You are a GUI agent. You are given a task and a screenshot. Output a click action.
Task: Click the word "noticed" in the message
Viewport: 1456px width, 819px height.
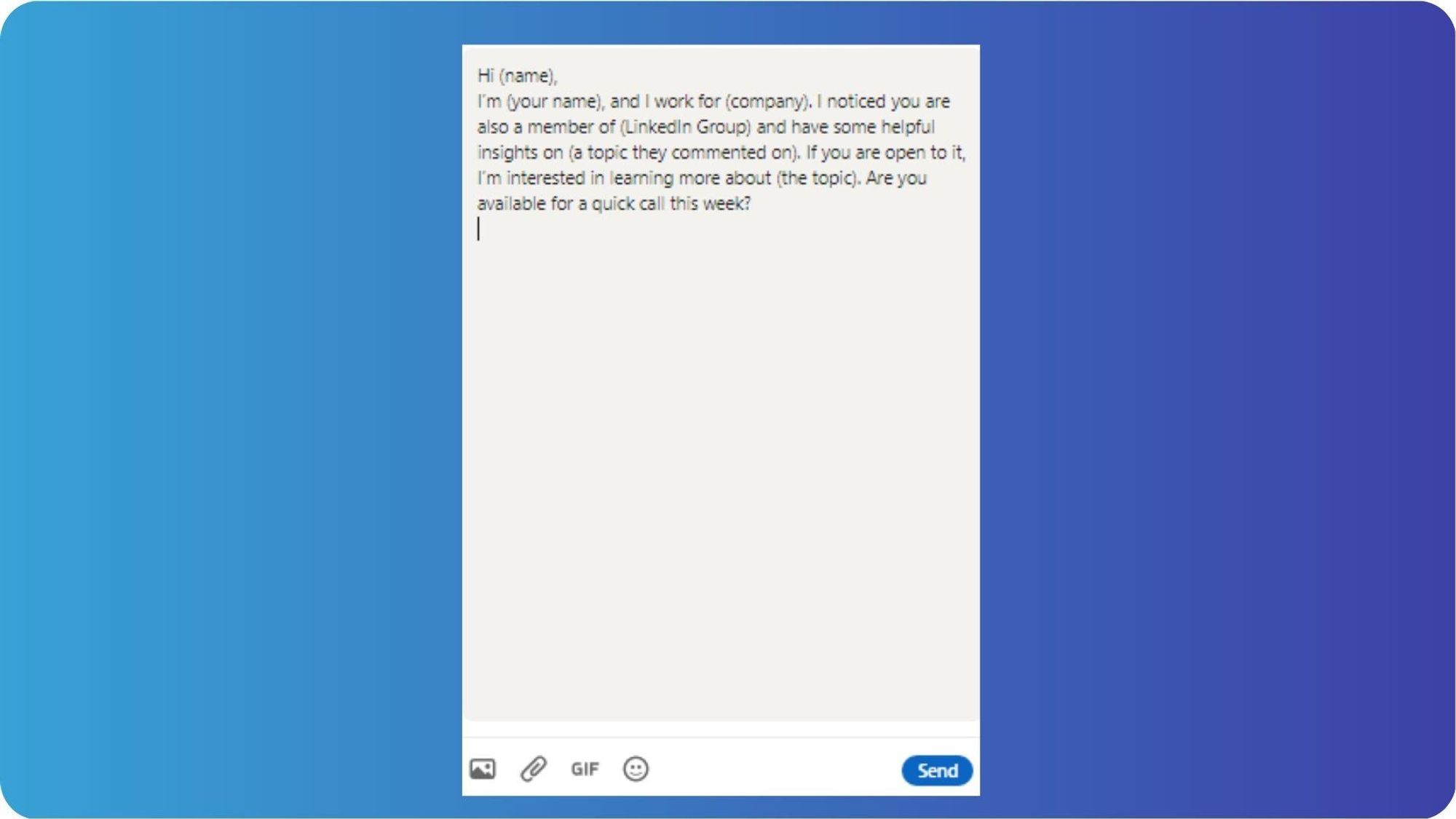[856, 101]
